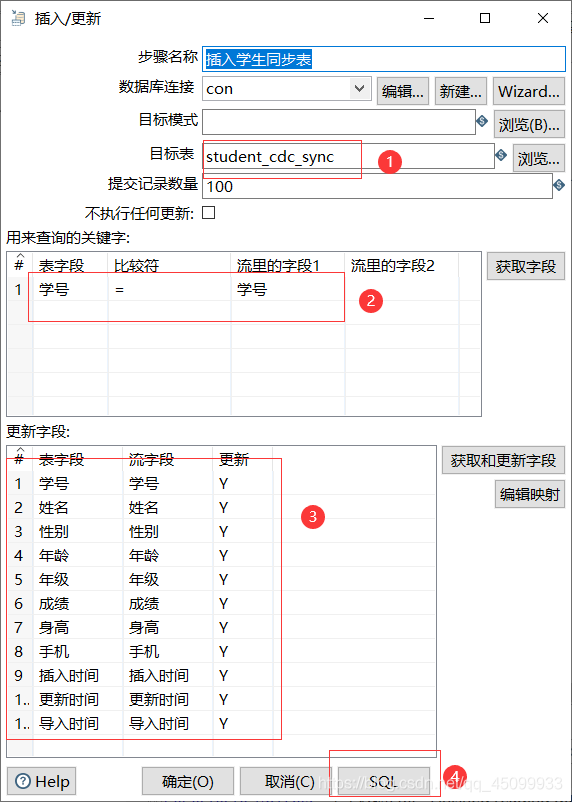Select the 学号 key table field cell

[x=70, y=289]
